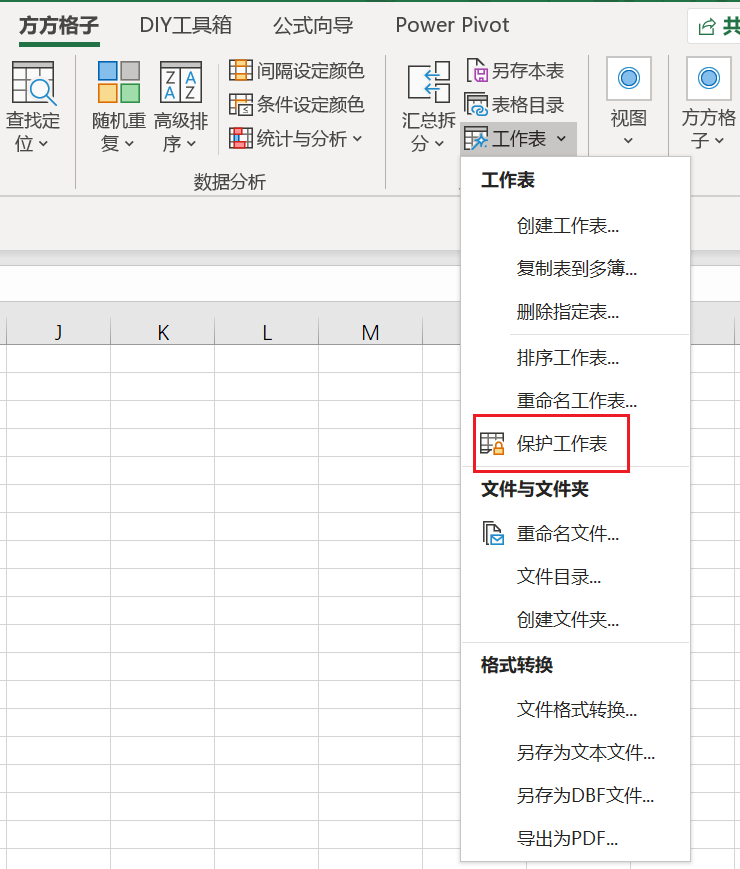This screenshot has width=740, height=869.
Task: Click the 随机重复 colored squares icon
Action: [119, 82]
